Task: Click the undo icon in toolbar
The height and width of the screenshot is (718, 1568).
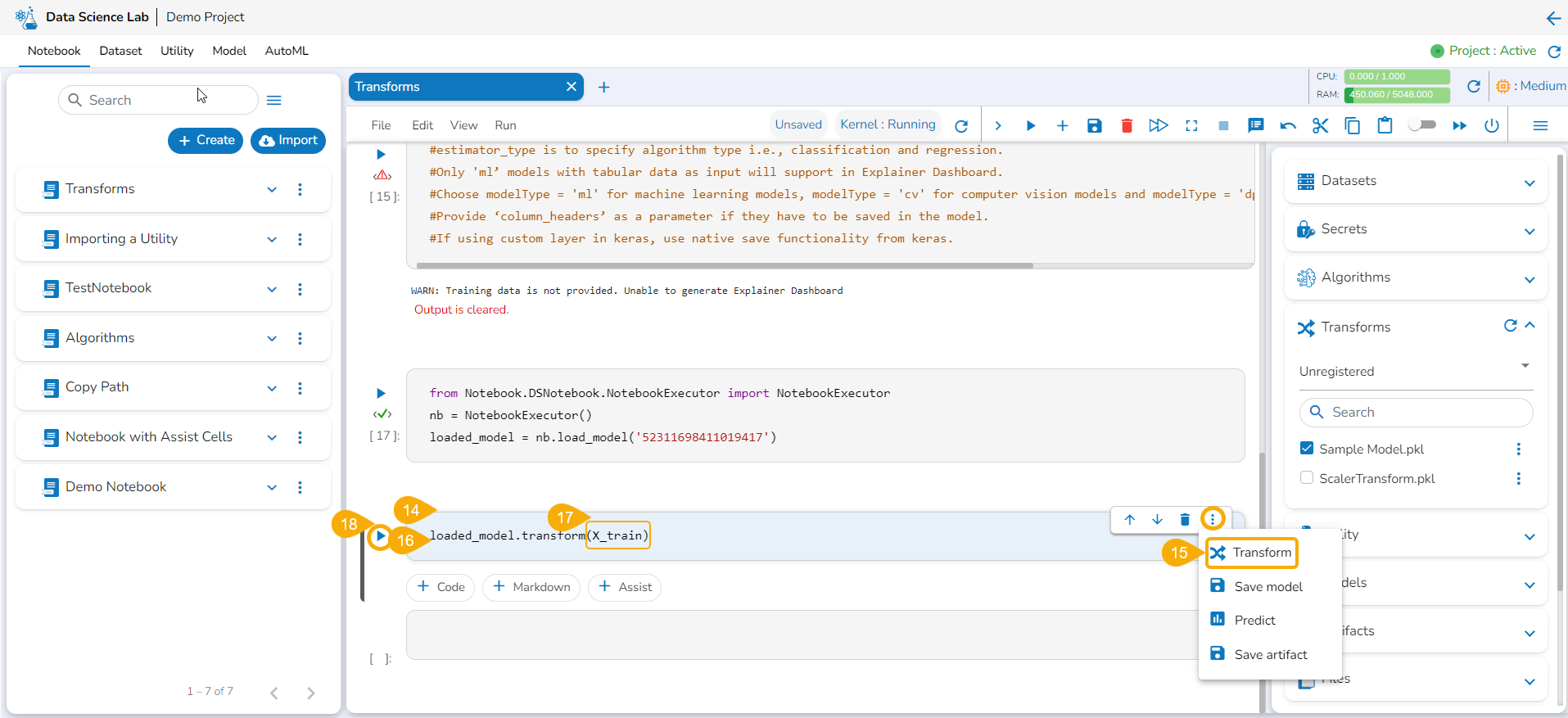Action: click(x=1288, y=125)
